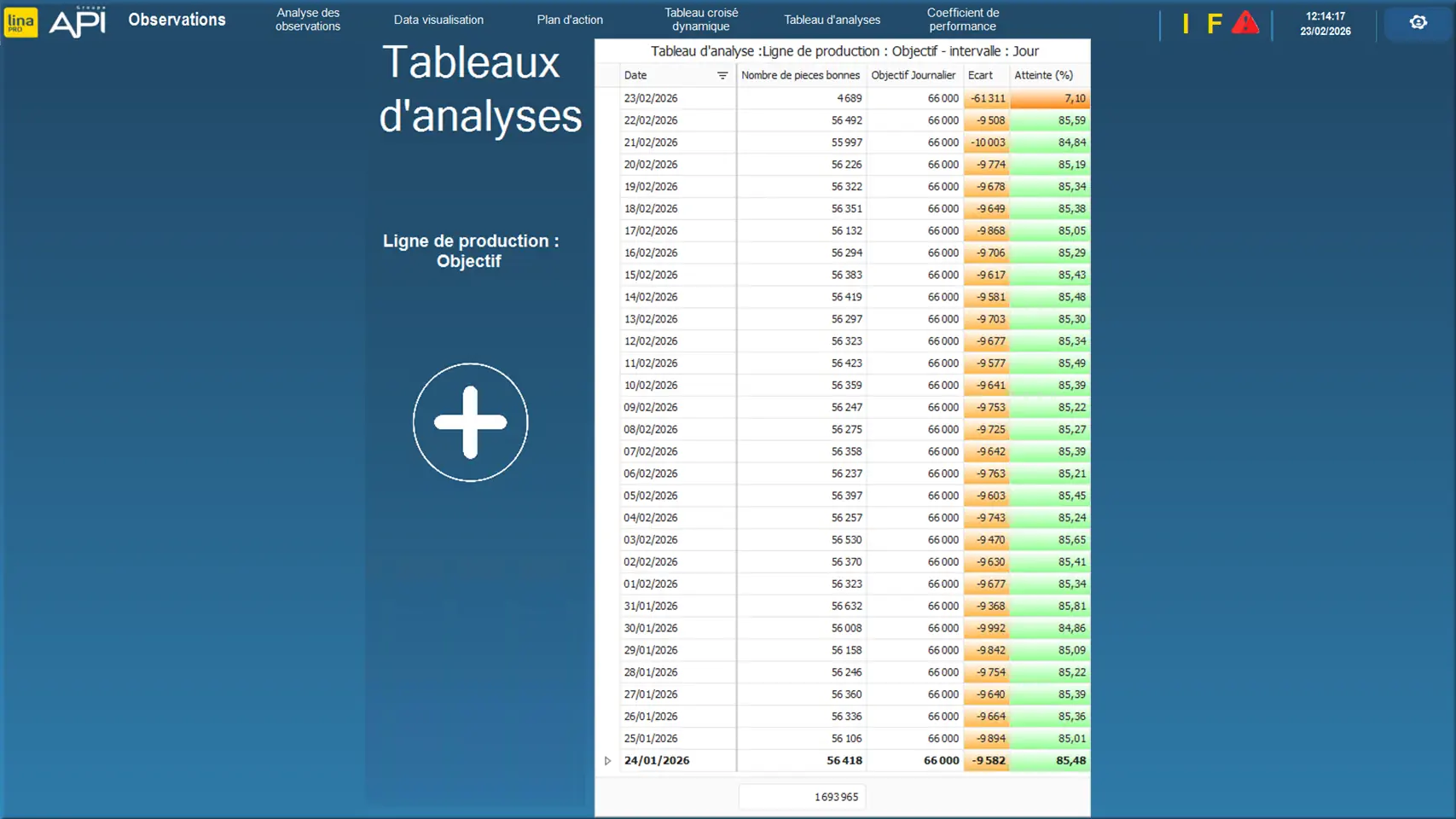Click the lina PRO logo icon
Image resolution: width=1456 pixels, height=819 pixels.
coord(20,22)
